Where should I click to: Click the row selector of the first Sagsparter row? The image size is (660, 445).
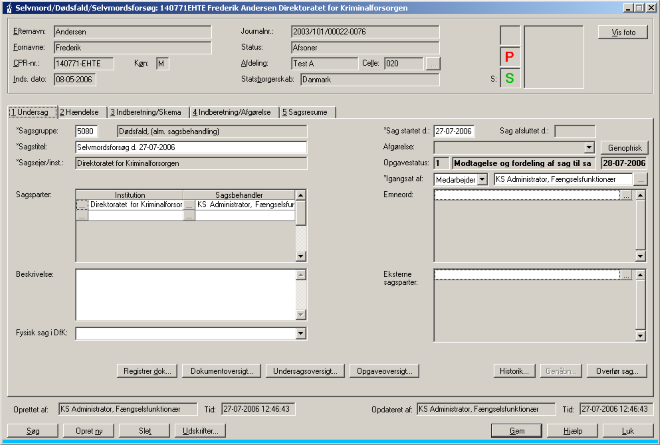point(82,204)
